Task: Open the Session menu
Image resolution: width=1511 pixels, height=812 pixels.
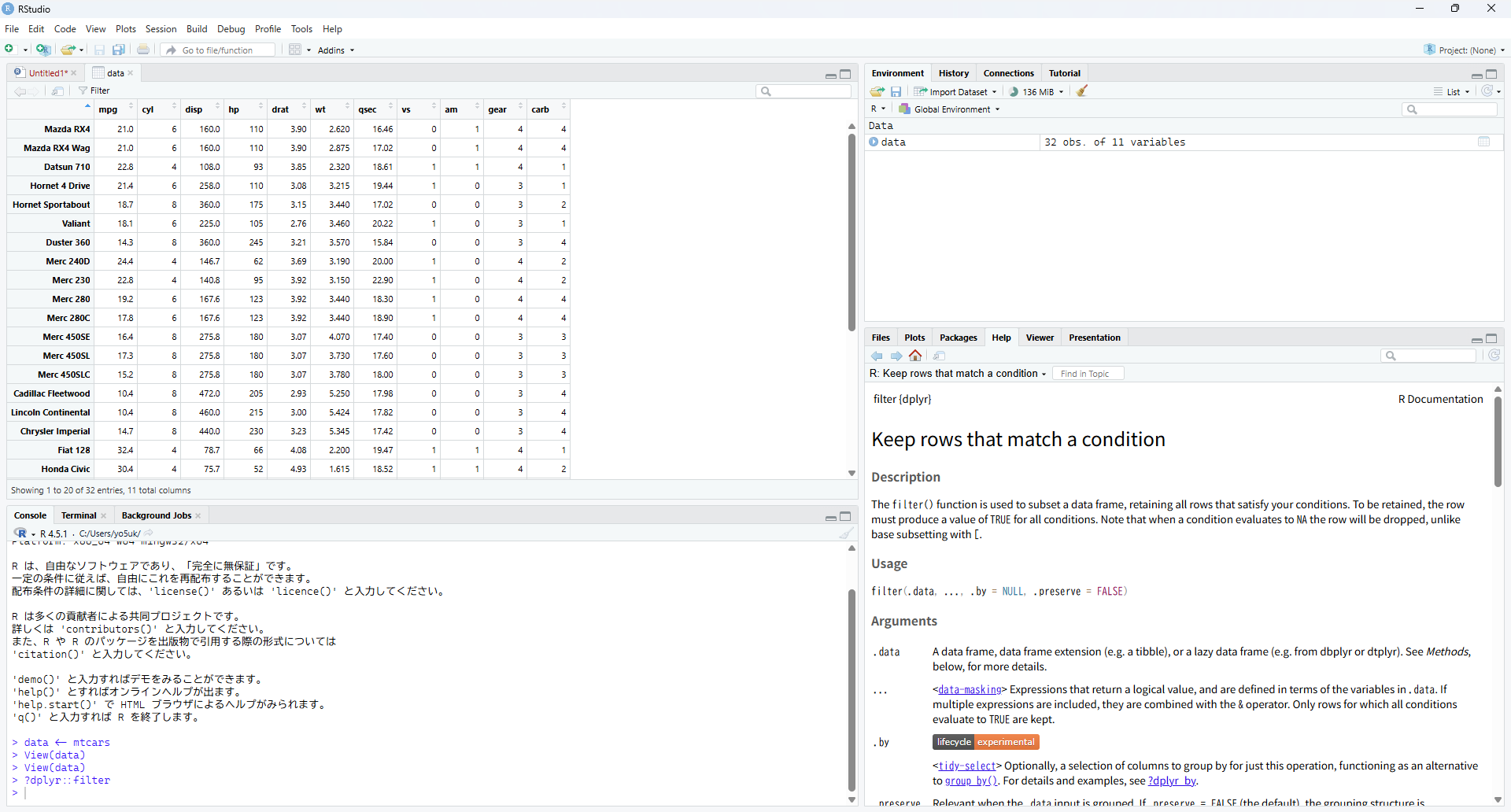Action: point(161,29)
